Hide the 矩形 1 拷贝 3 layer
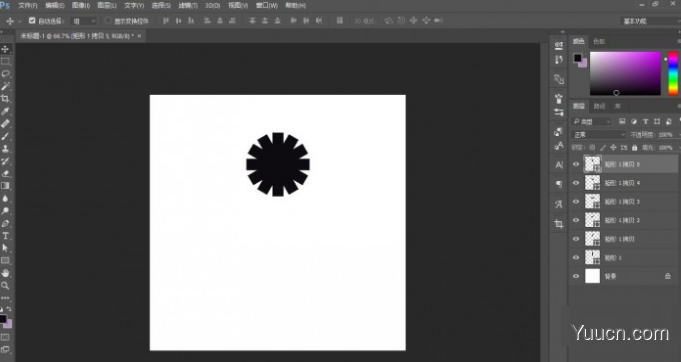Viewport: 681px width, 362px height. 576,202
